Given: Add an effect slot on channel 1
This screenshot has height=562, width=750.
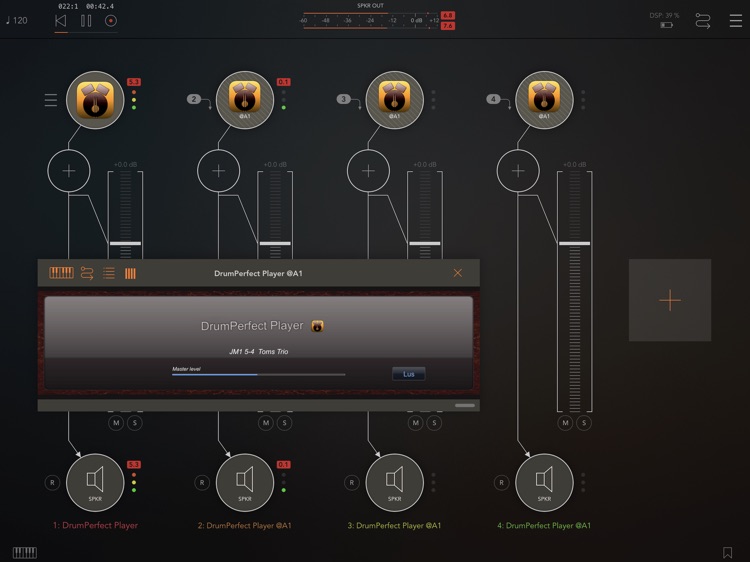Looking at the screenshot, I should (x=69, y=171).
